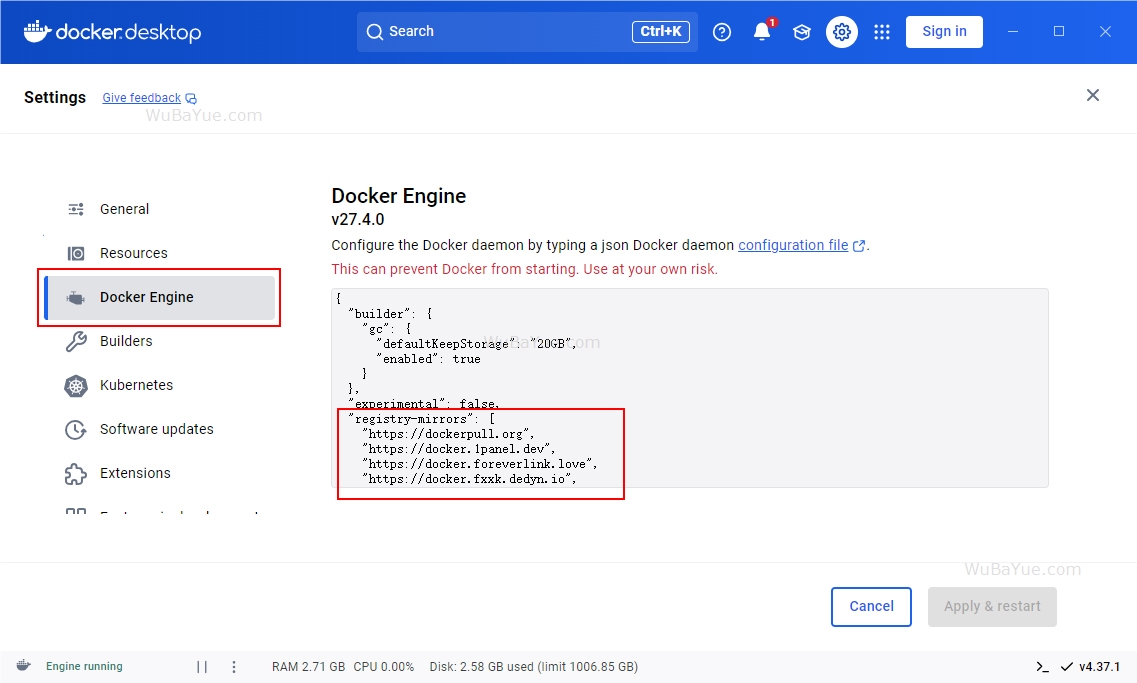Select Docker Engine settings section
Image resolution: width=1137 pixels, height=683 pixels.
[x=160, y=297]
